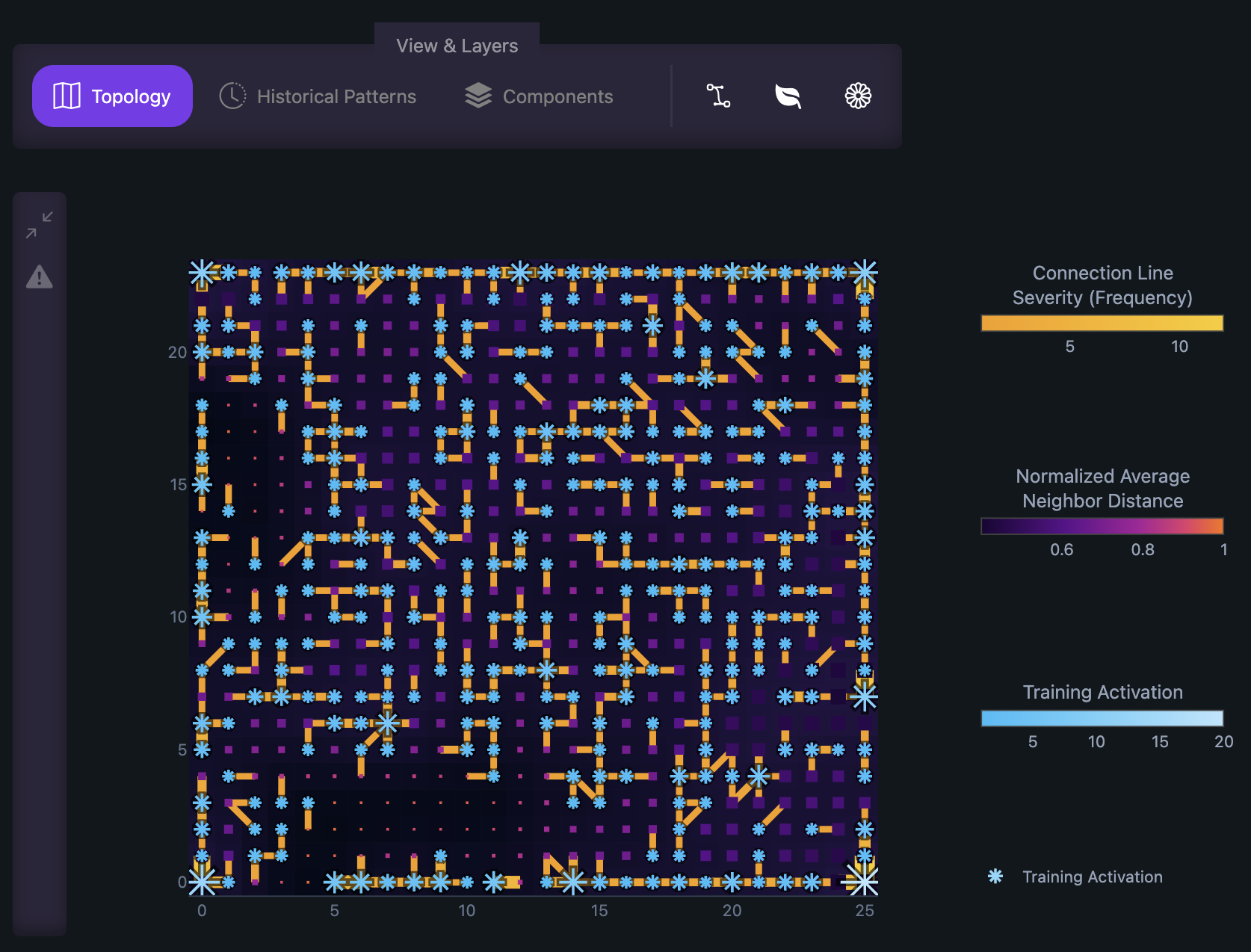Click the y-axis label 20
Image resolution: width=1251 pixels, height=952 pixels.
point(177,352)
